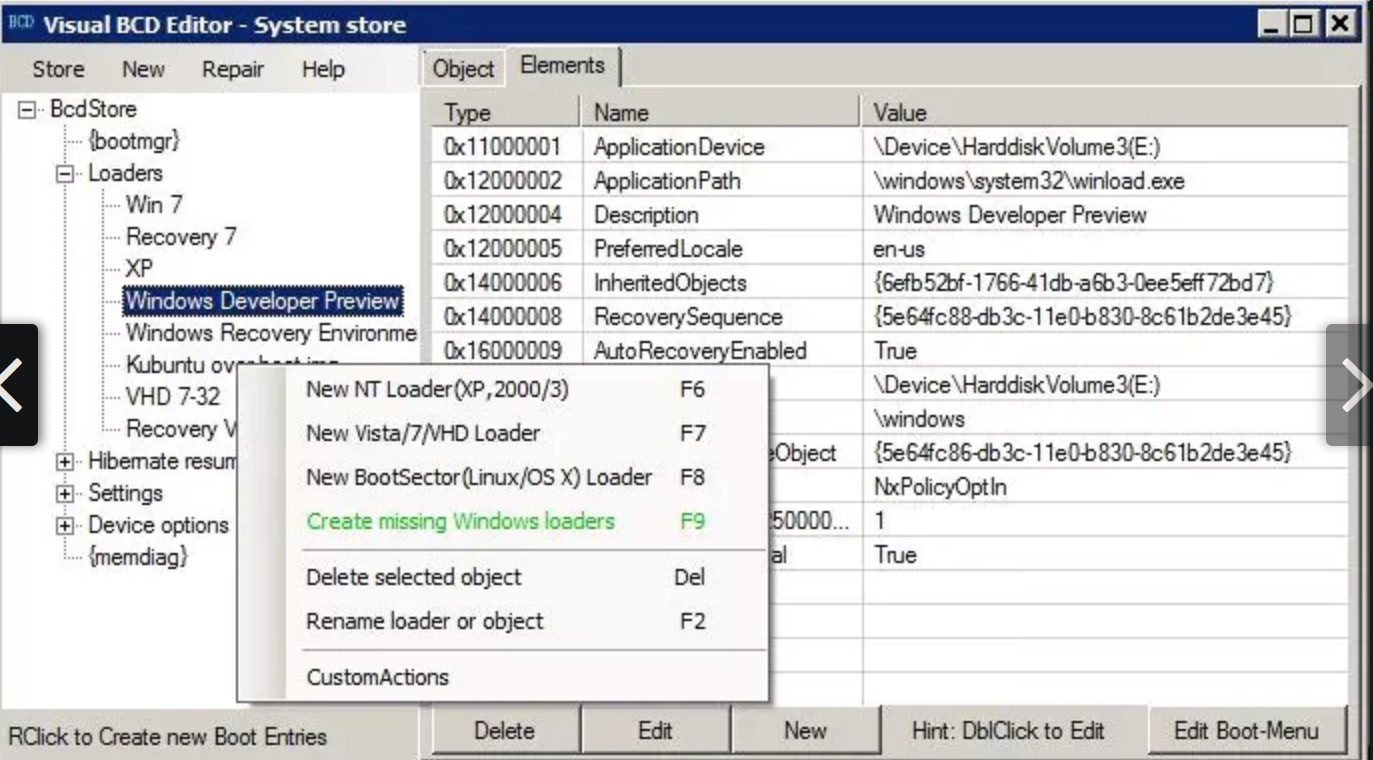Click the New button below the table
The image size is (1373, 760).
coord(805,731)
